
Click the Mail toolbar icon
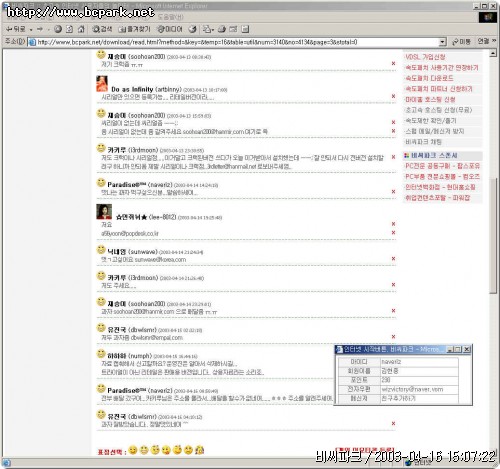click(x=207, y=29)
